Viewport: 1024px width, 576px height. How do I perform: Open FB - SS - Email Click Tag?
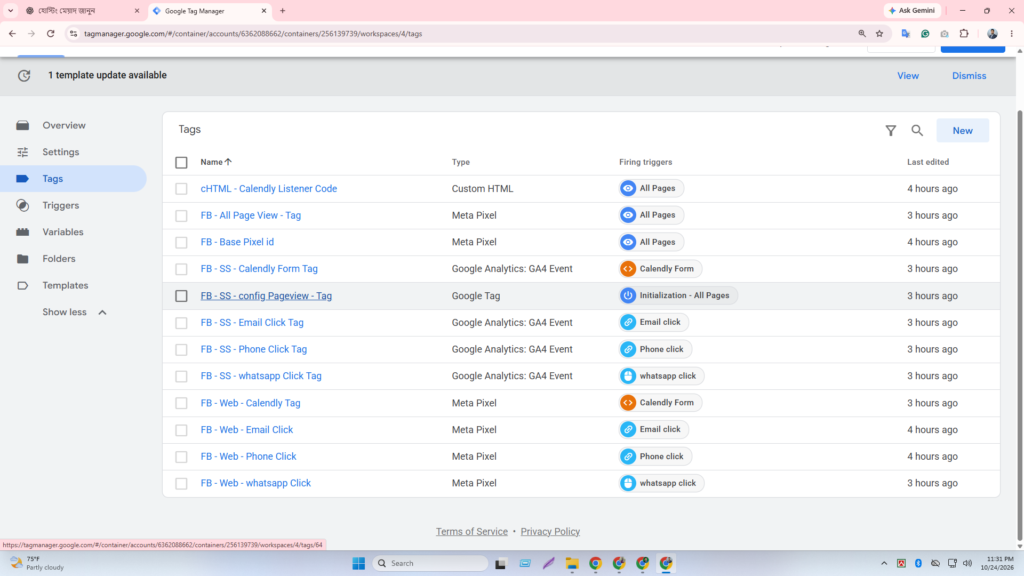point(252,323)
